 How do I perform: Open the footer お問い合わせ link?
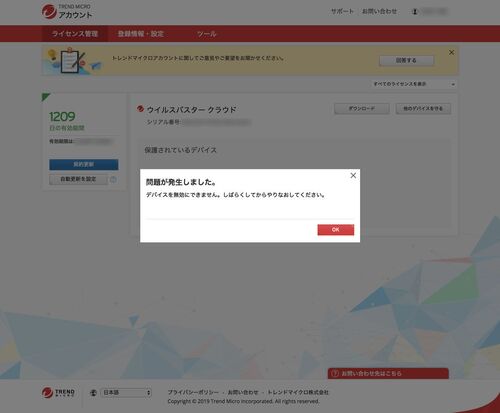tap(243, 392)
